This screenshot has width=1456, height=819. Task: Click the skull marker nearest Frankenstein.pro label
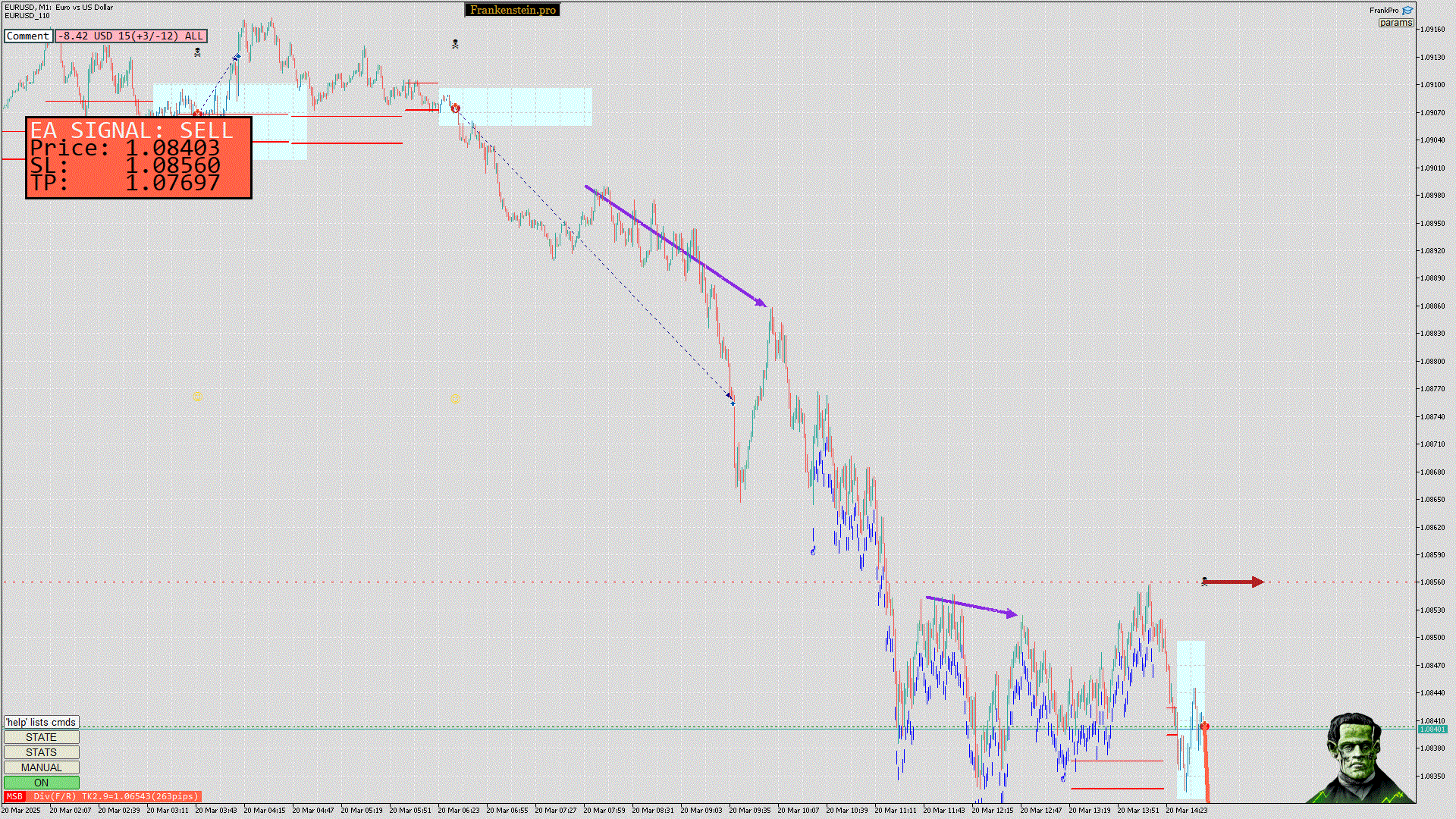[x=455, y=44]
